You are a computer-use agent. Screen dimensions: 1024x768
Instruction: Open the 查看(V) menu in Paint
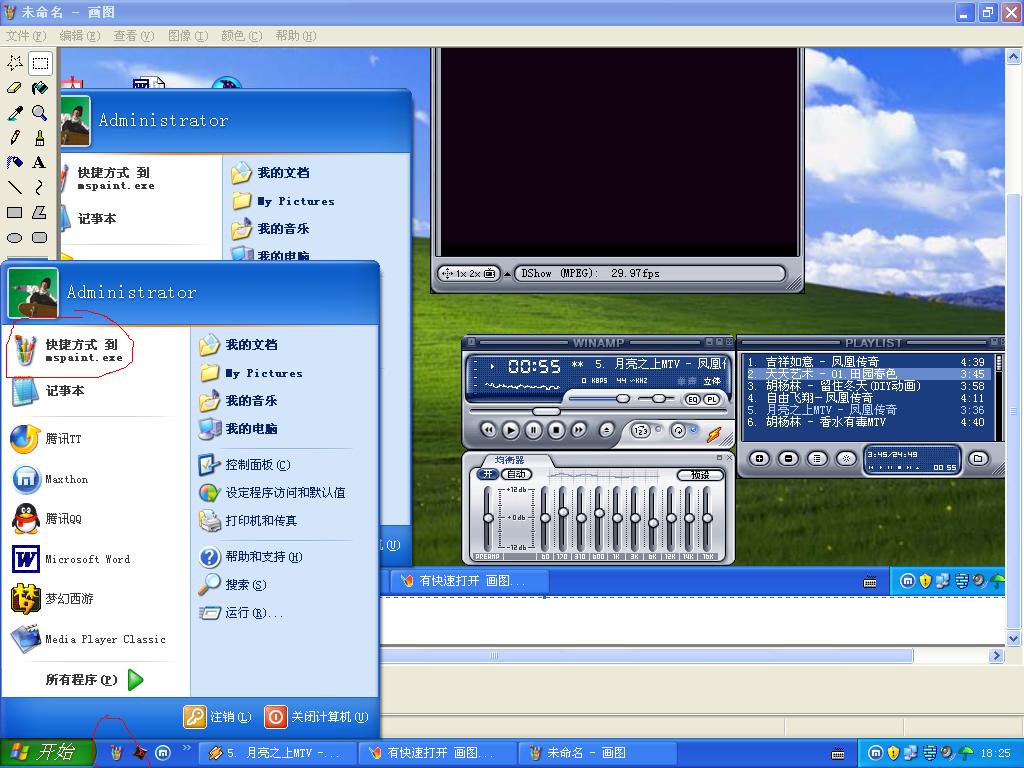133,36
